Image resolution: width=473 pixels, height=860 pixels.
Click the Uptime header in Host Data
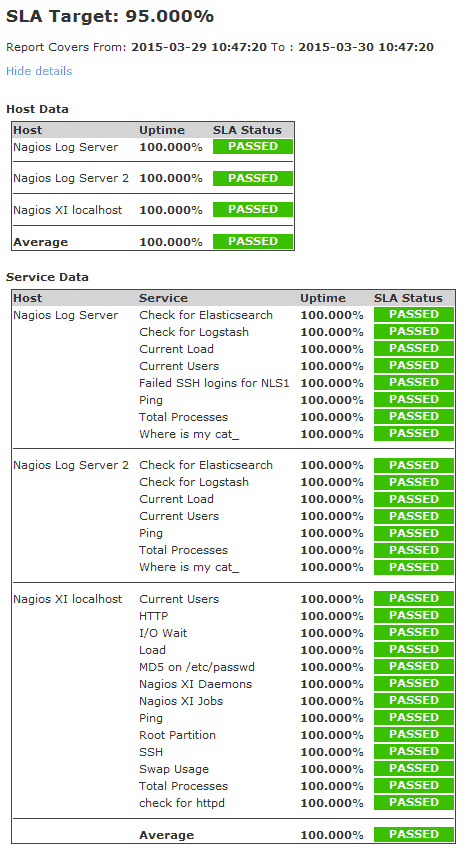[162, 130]
